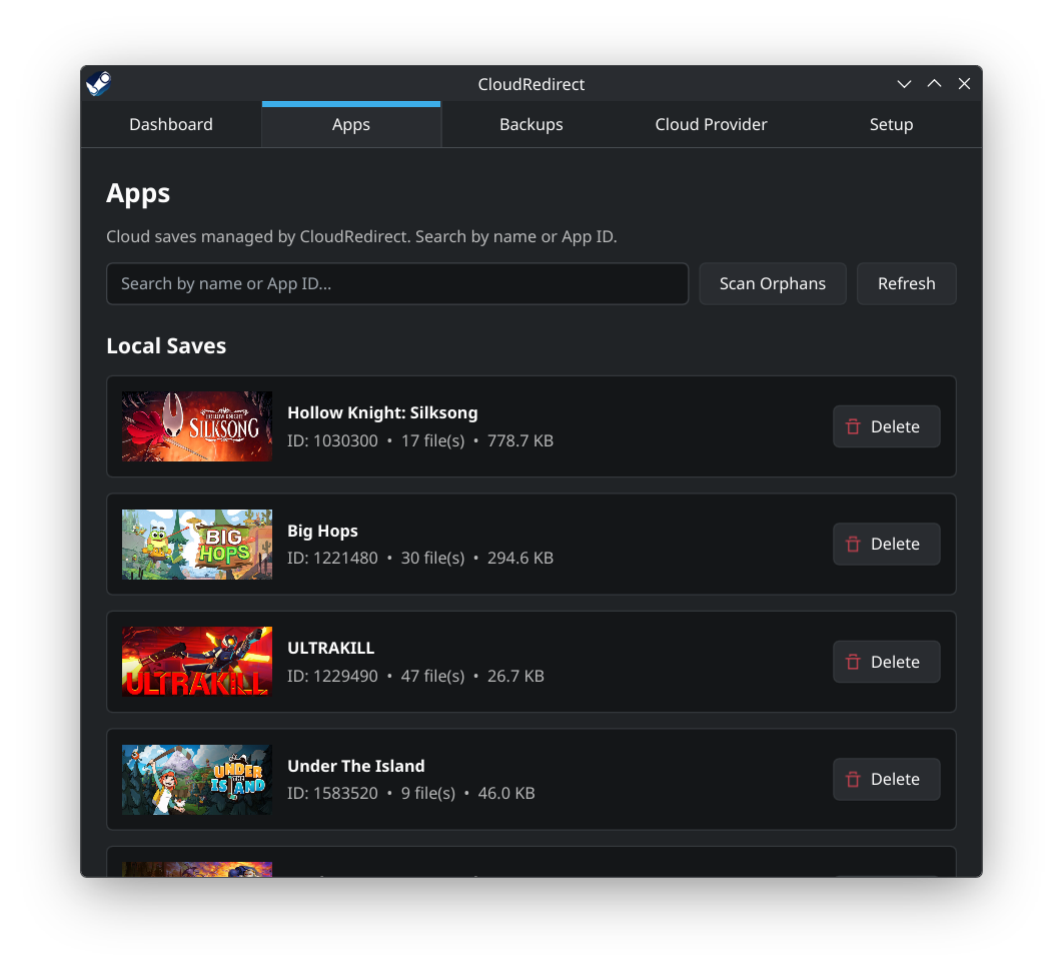The height and width of the screenshot is (973, 1063).
Task: Click trash icon in Under The Island row
Action: [x=853, y=779]
